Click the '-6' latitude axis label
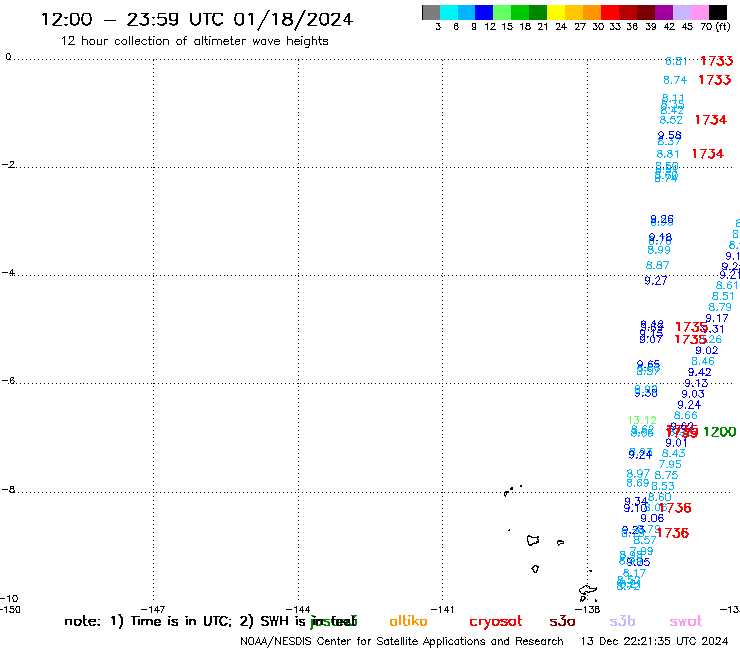 8,381
